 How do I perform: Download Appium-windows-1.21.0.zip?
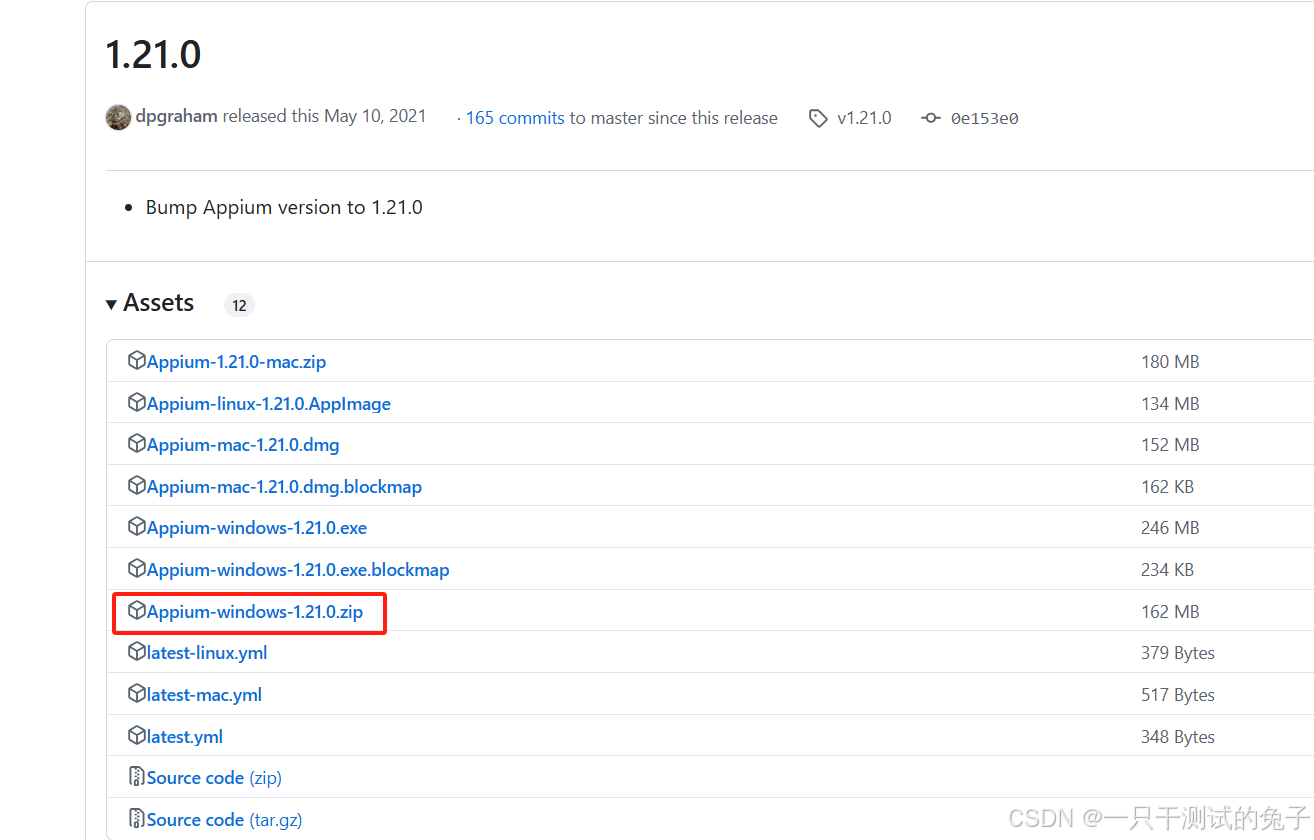coord(255,612)
